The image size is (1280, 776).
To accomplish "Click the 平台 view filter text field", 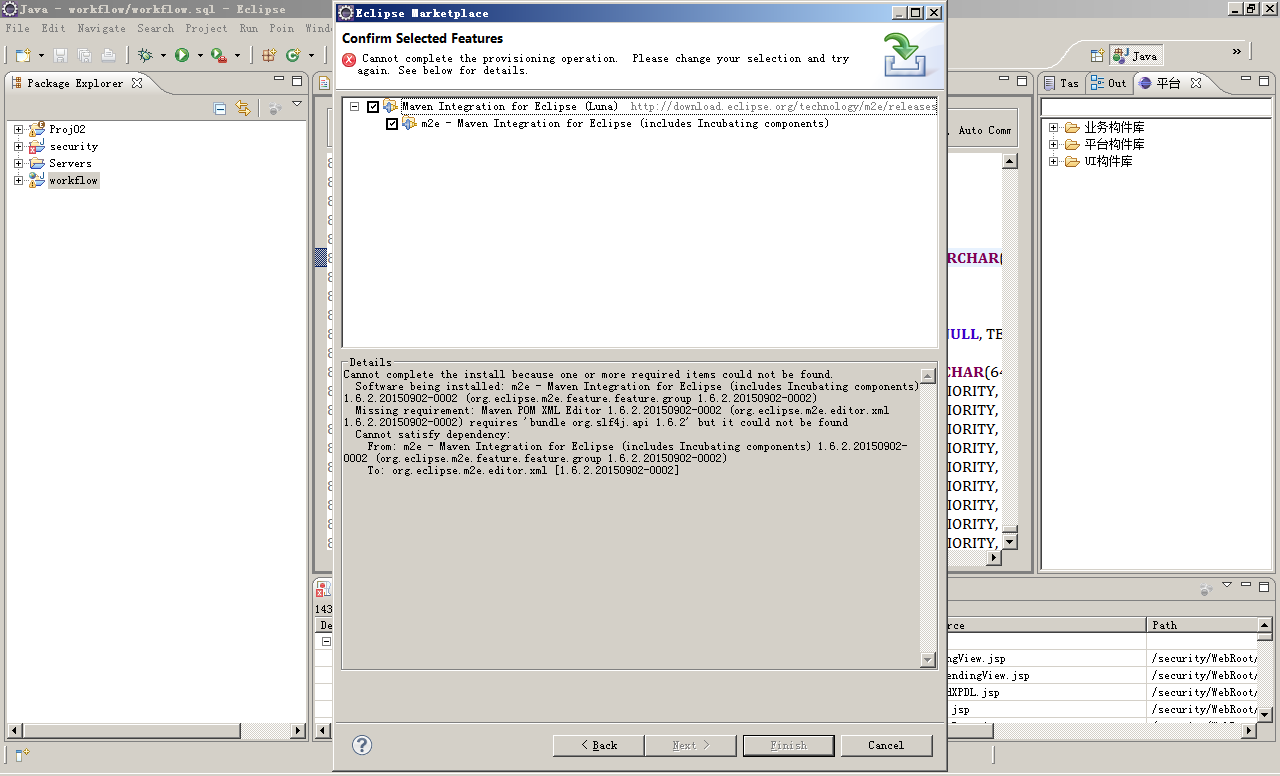I will [1155, 107].
